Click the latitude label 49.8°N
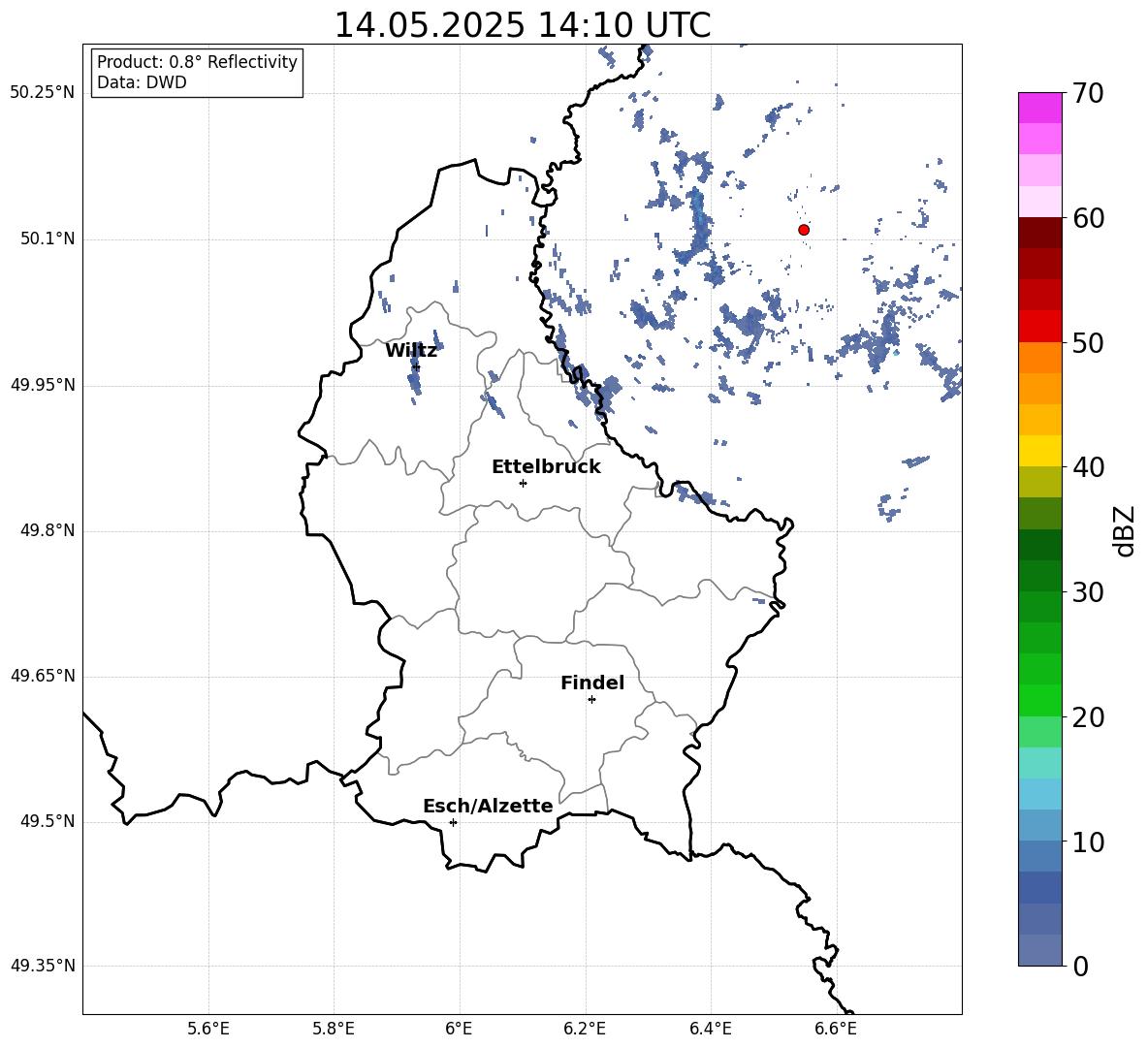The image size is (1148, 1048). pos(48,530)
